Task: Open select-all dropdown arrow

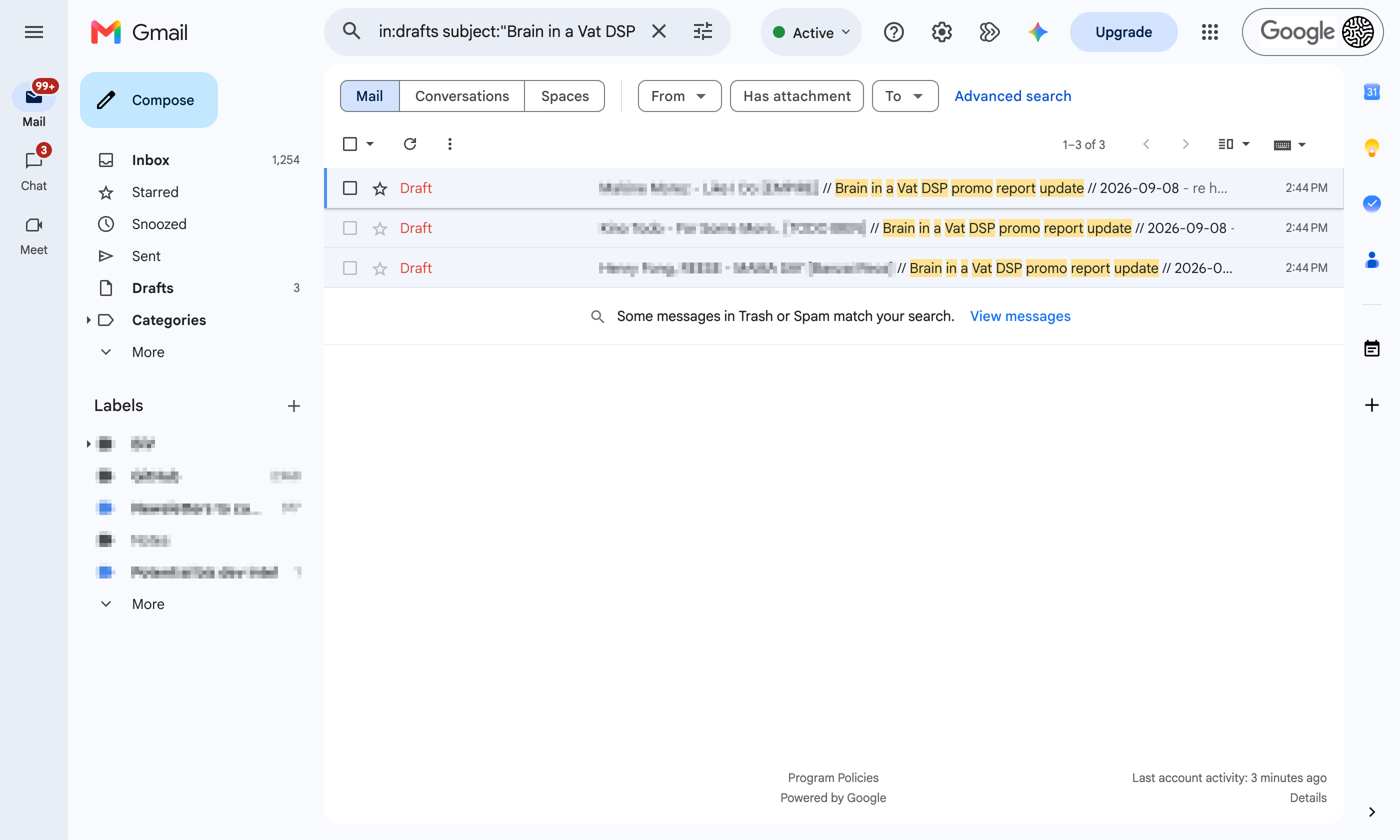Action: click(370, 144)
